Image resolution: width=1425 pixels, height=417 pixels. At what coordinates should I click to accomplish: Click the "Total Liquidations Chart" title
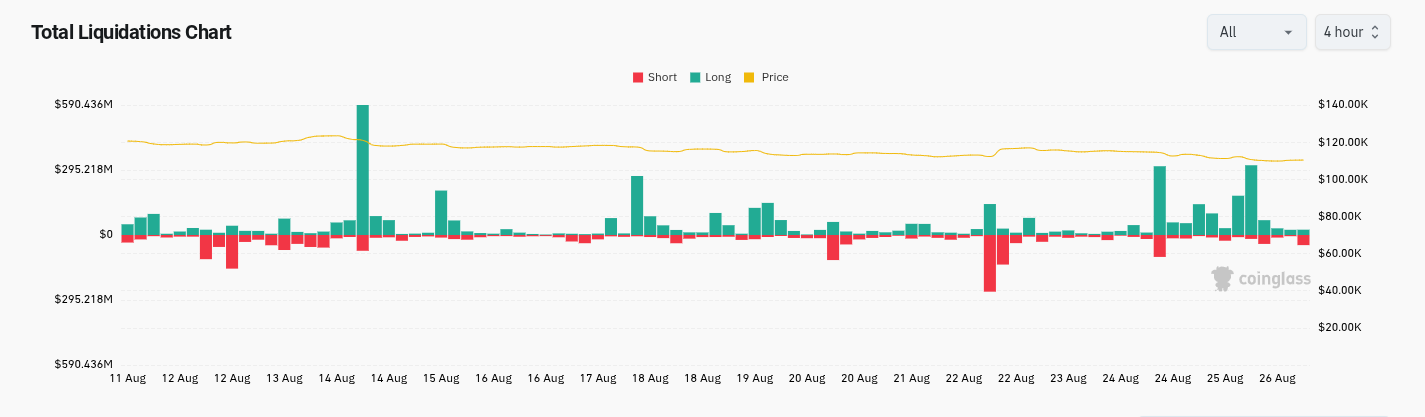[131, 33]
